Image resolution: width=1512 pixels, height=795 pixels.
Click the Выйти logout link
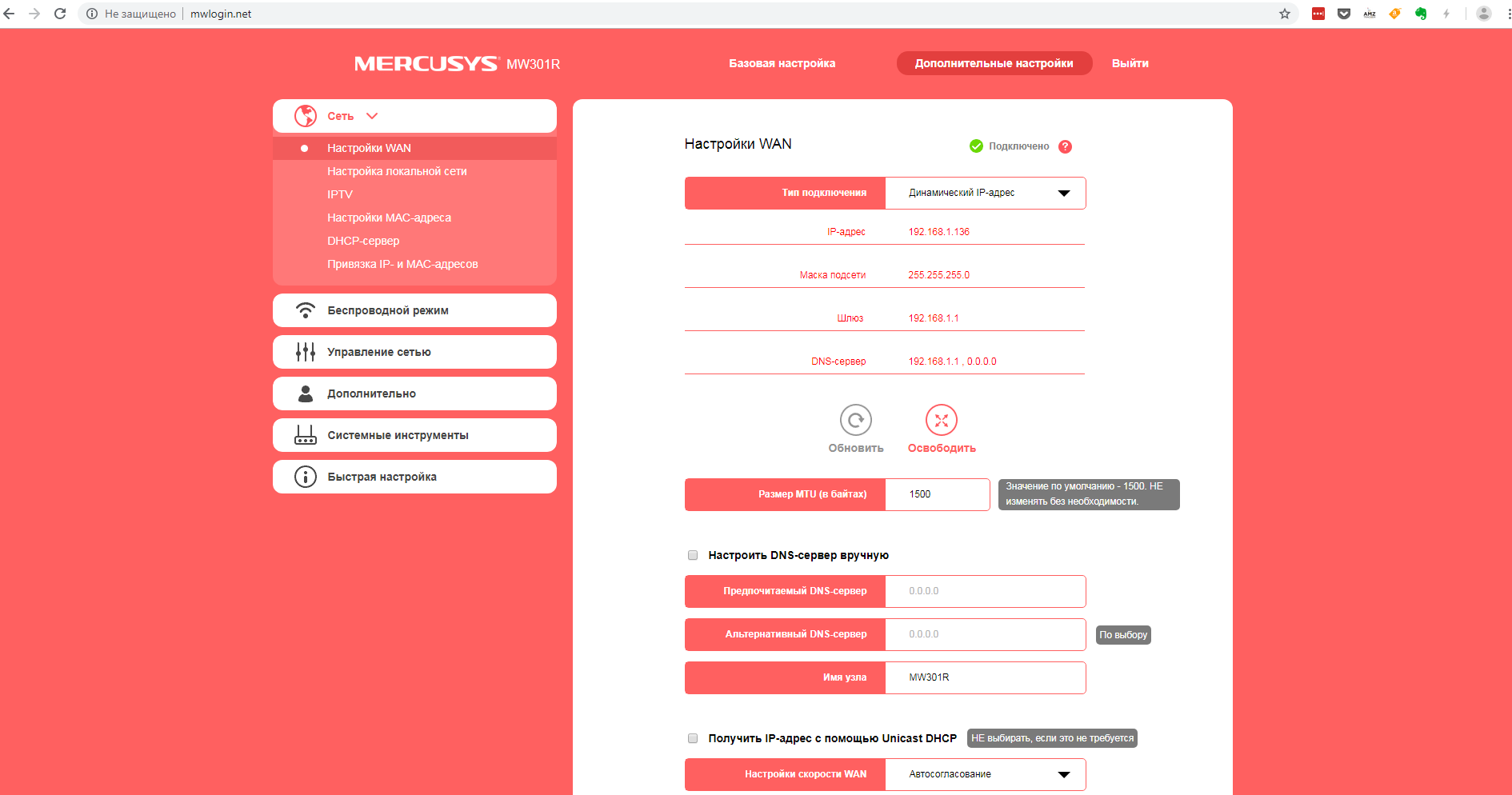pos(1130,63)
